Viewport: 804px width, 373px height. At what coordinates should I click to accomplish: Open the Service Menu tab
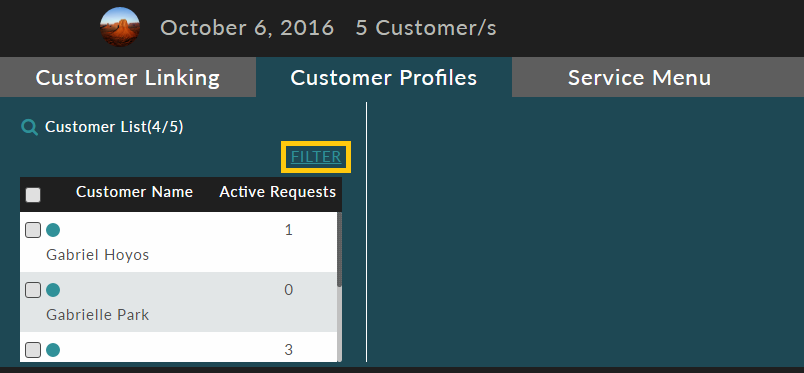(639, 77)
